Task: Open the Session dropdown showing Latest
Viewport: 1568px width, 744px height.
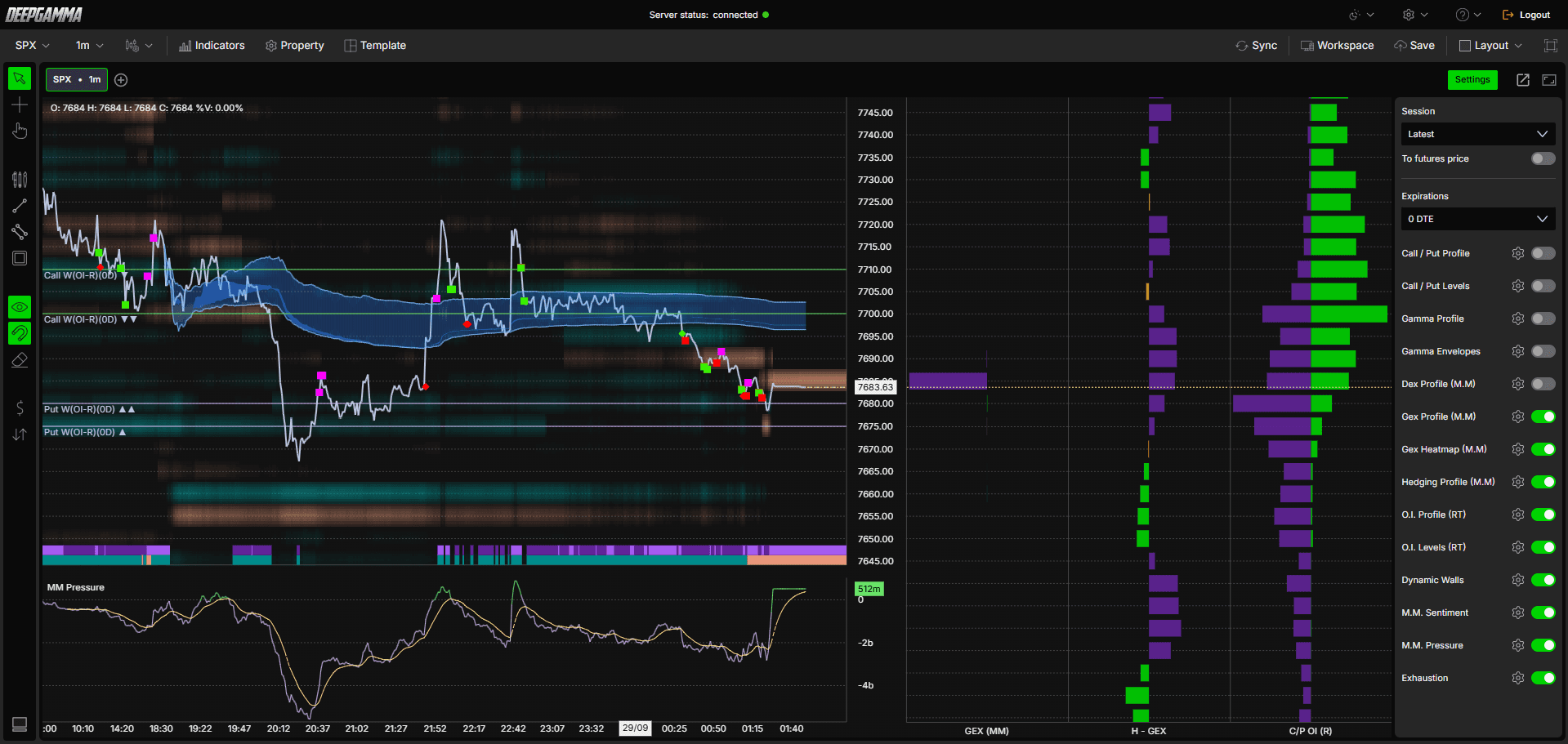Action: coord(1478,134)
